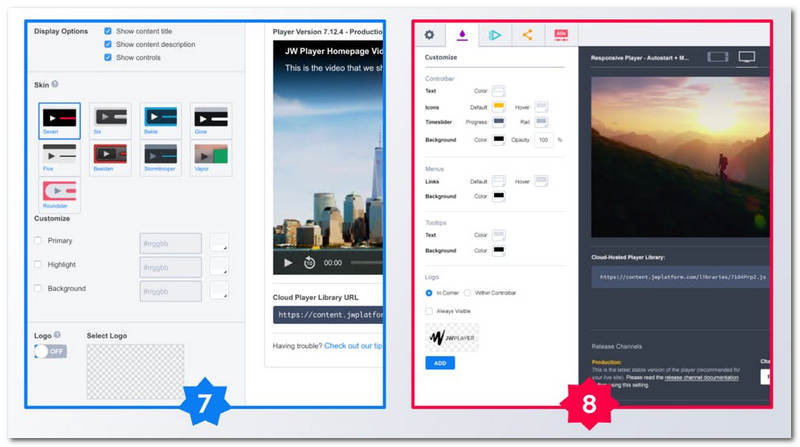Rewind 10 seconds in the video player
The height and width of the screenshot is (447, 800).
coord(309,263)
